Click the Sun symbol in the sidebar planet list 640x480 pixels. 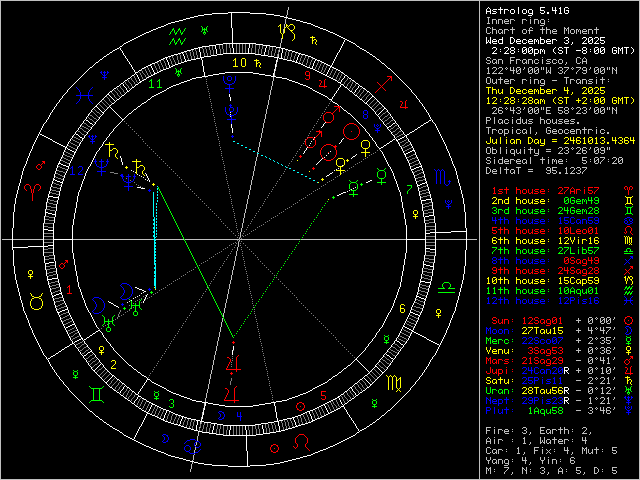pos(627,319)
